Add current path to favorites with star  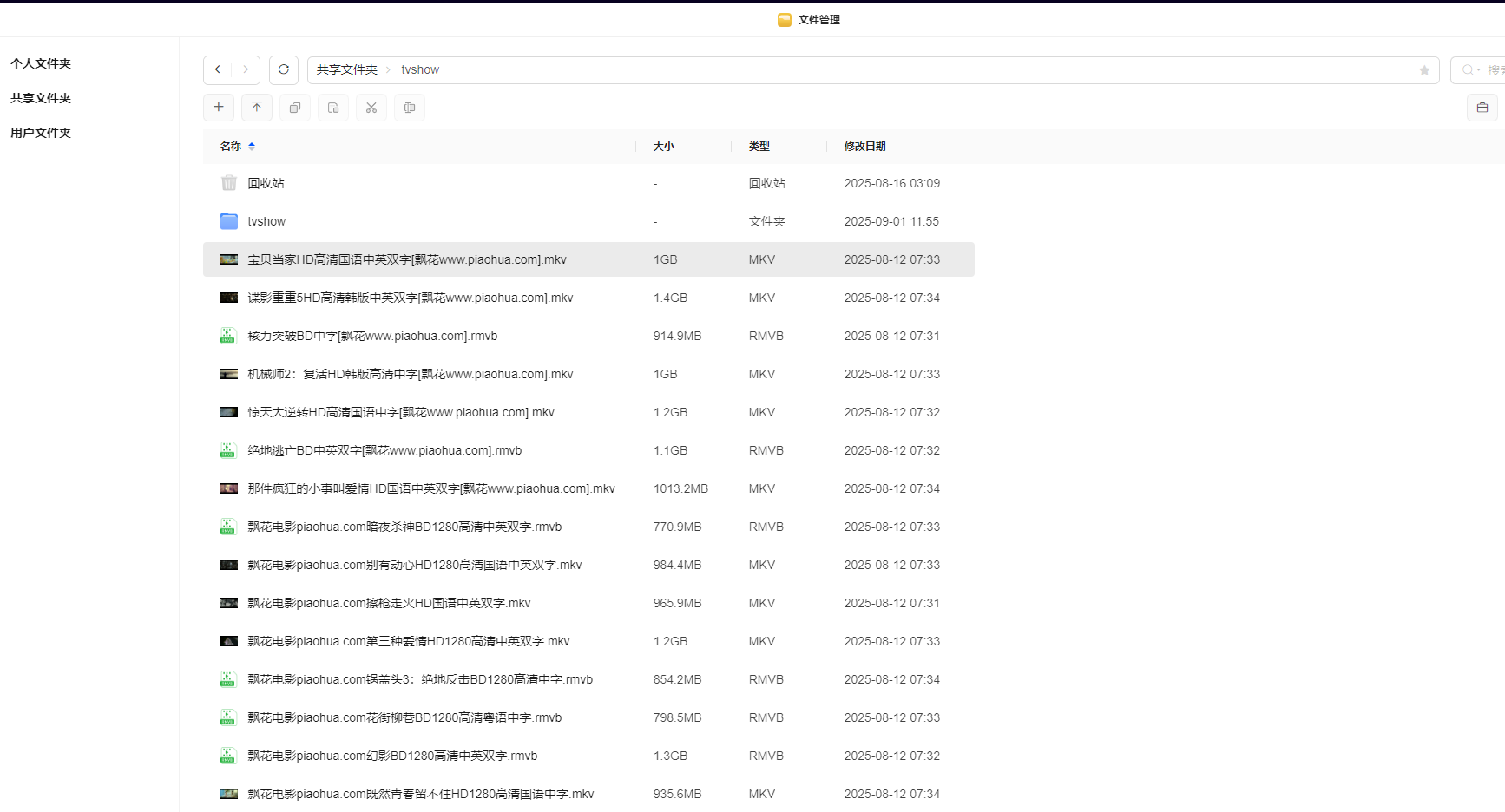point(1424,70)
